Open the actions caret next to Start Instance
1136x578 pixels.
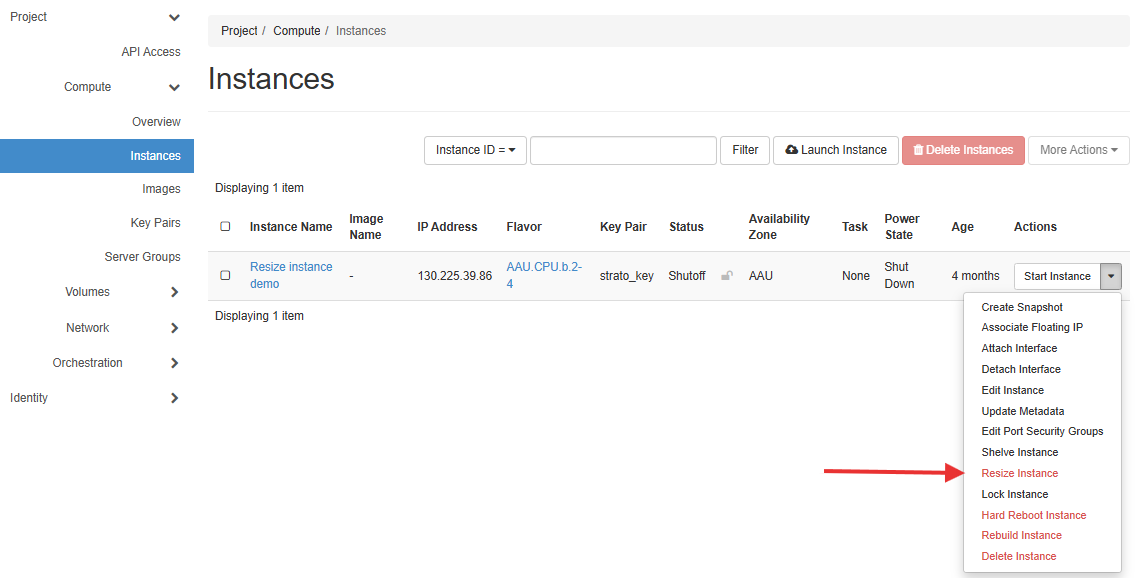1111,276
